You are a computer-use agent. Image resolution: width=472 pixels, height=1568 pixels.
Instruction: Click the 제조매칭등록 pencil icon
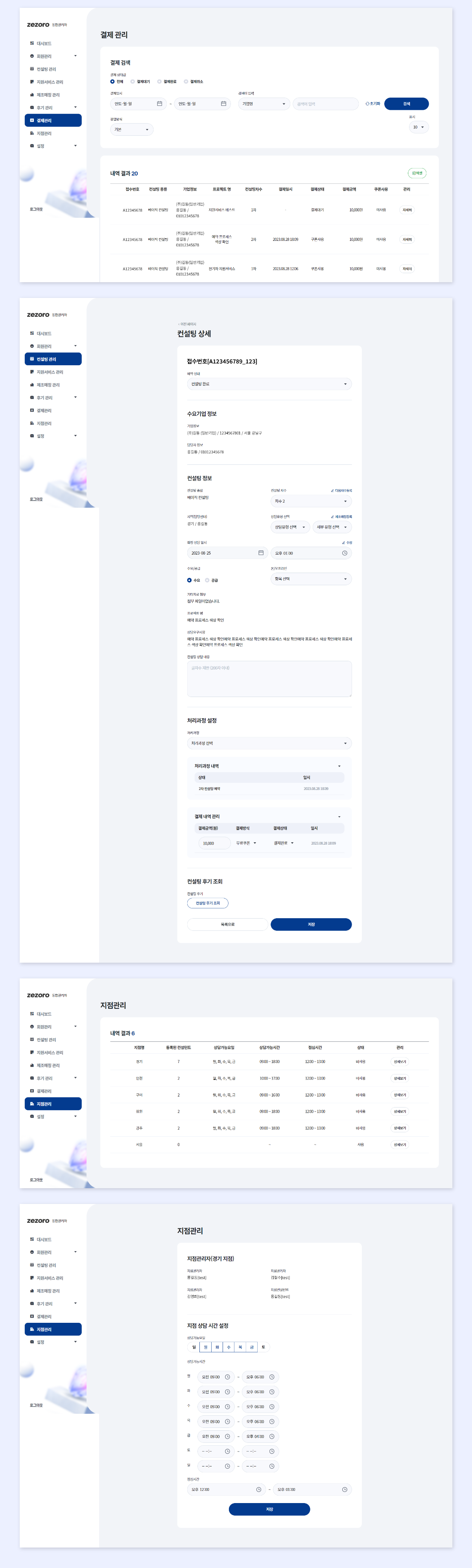(333, 517)
